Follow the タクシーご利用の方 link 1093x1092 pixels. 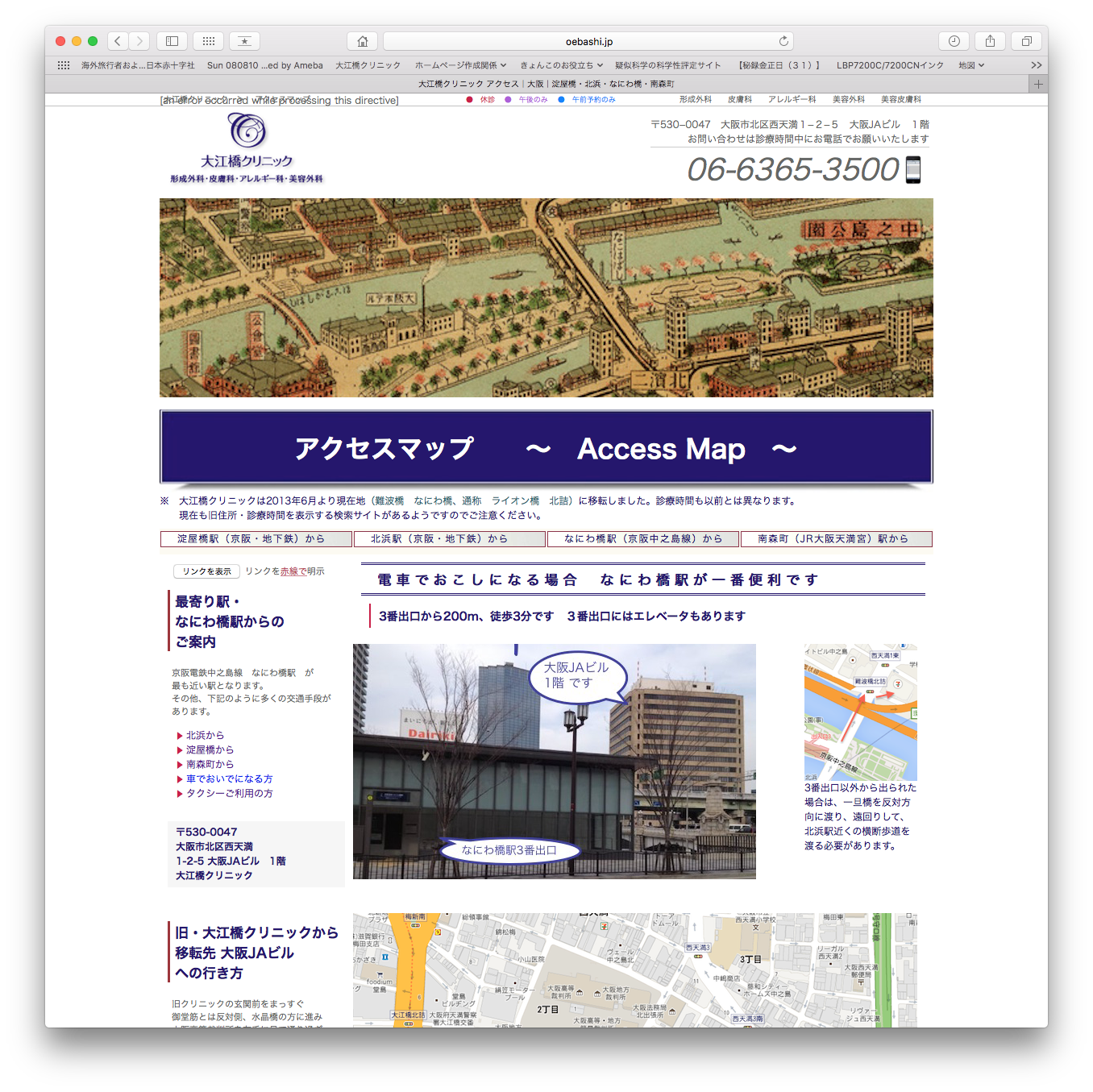(x=229, y=793)
